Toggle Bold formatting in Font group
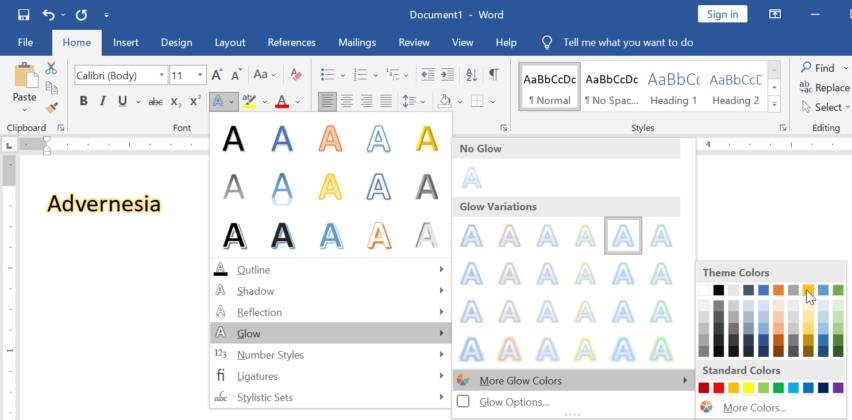Viewport: 852px width, 420px height. (x=83, y=101)
